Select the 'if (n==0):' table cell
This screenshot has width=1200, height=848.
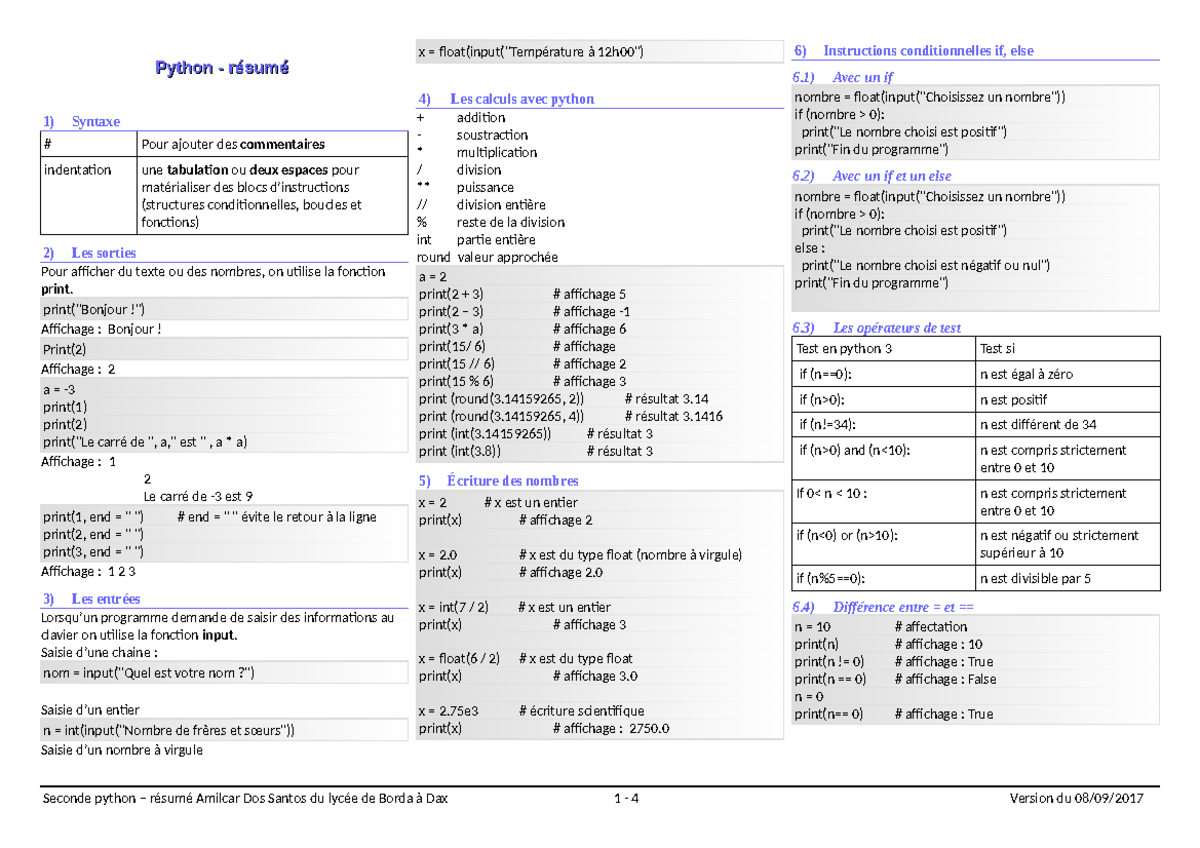pyautogui.click(x=826, y=374)
